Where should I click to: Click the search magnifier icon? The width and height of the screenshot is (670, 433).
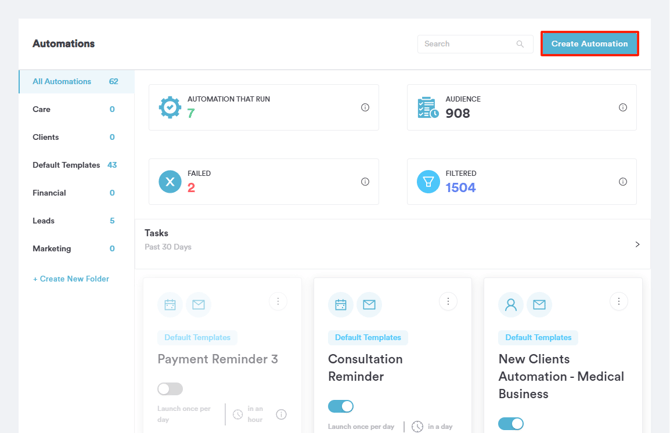pyautogui.click(x=520, y=44)
